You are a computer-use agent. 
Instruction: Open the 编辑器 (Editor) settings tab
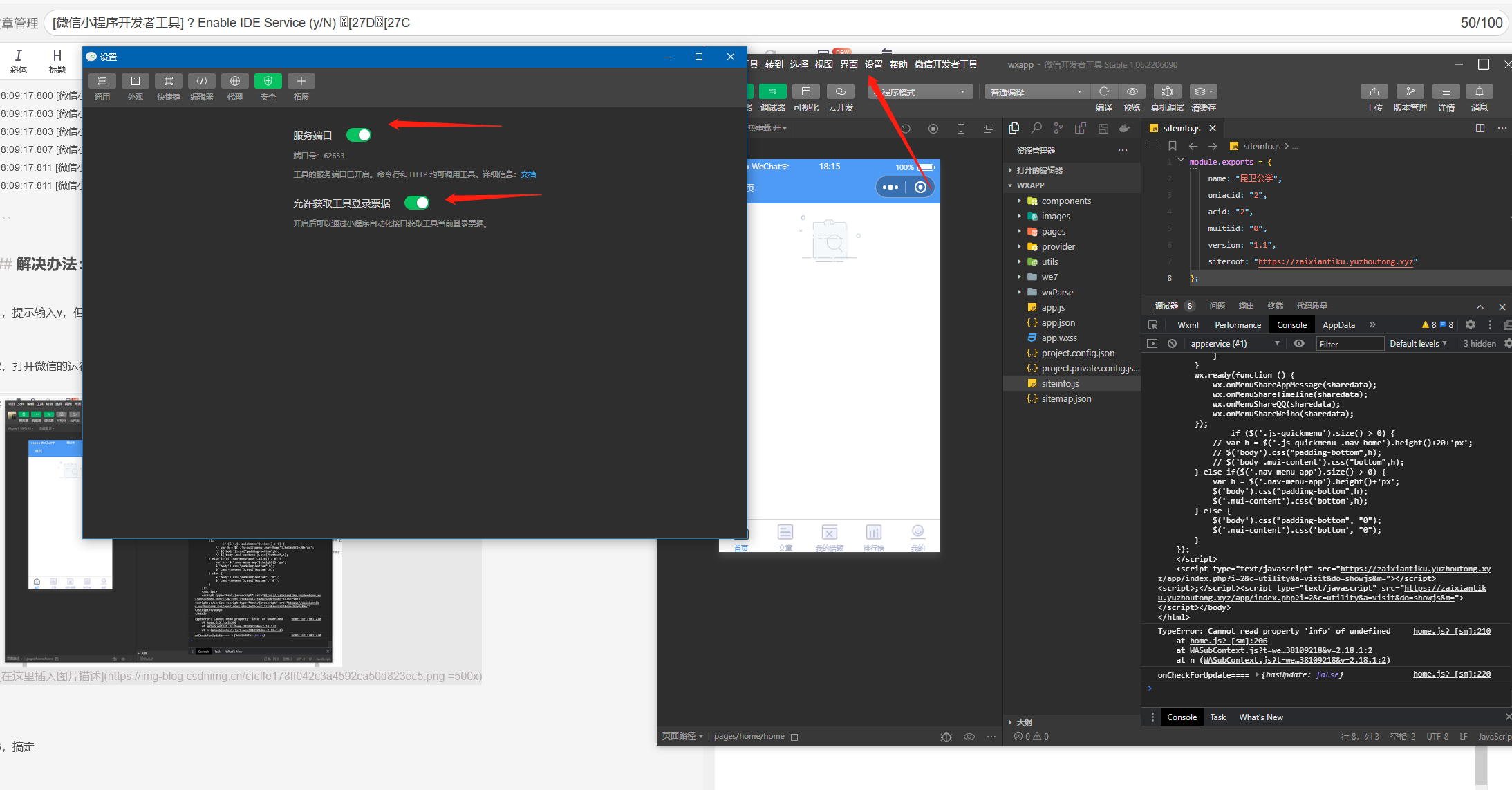click(202, 87)
